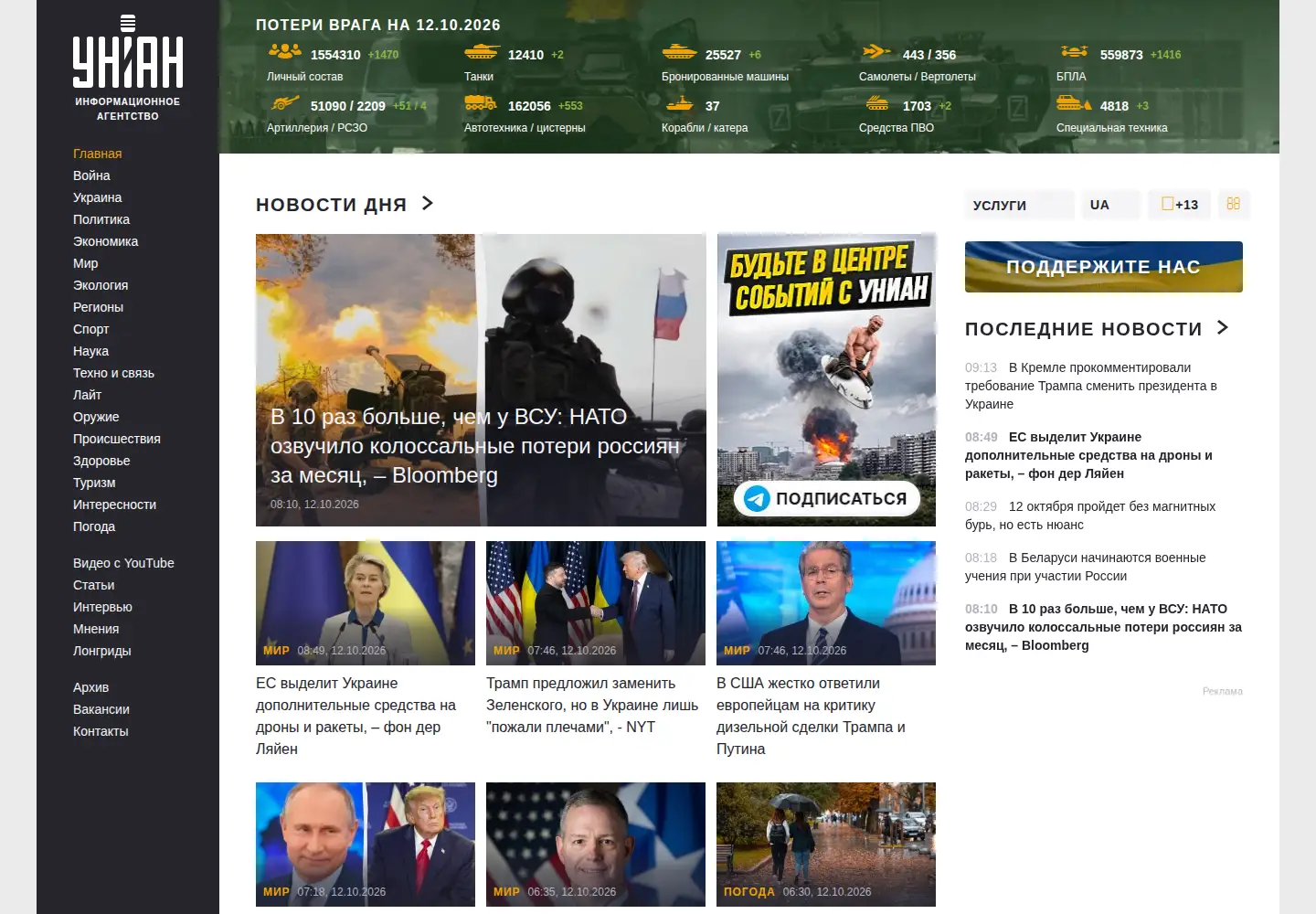The image size is (1316, 914).
Task: Open Trump proposed replacing Zelensky NYT article
Action: (x=592, y=705)
